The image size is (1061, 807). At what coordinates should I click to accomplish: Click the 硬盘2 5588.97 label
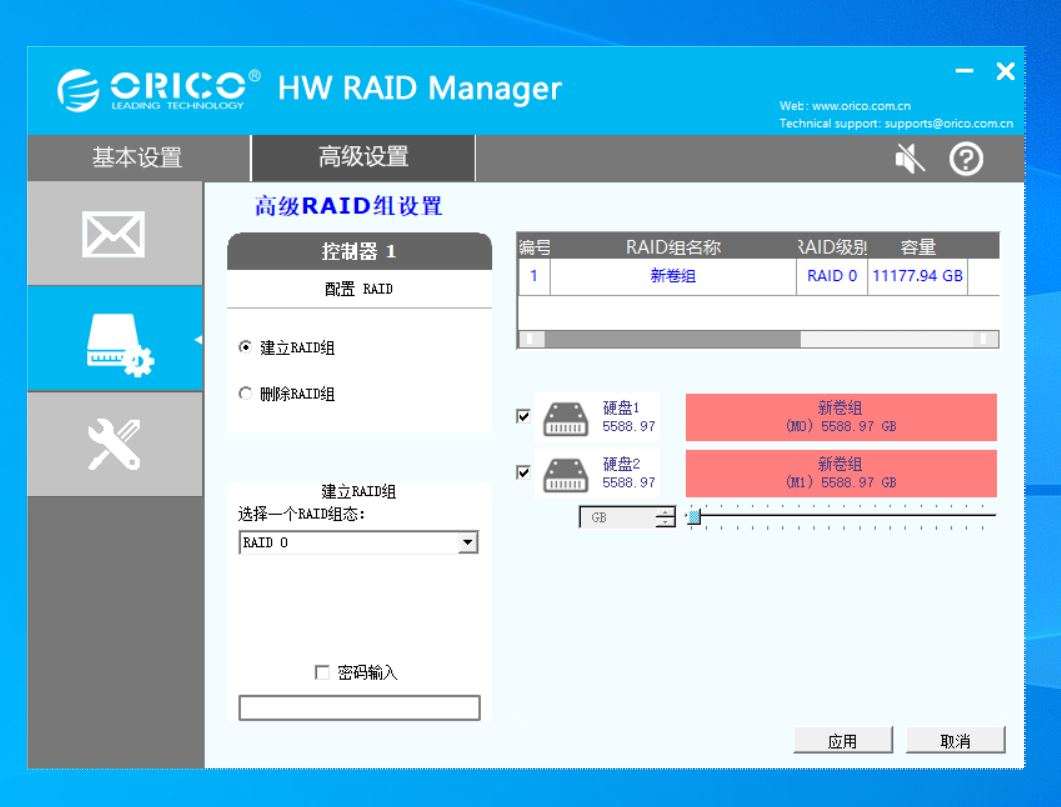pos(629,473)
